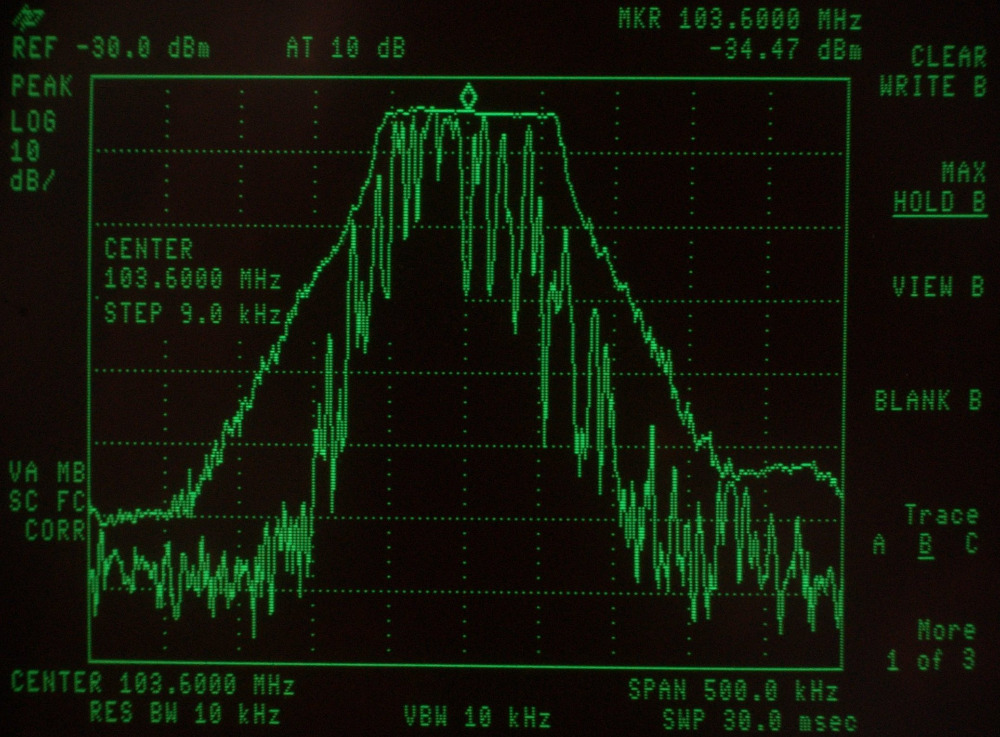
Task: Choose underlined trace B in the Trace selector
Action: pyautogui.click(x=926, y=545)
